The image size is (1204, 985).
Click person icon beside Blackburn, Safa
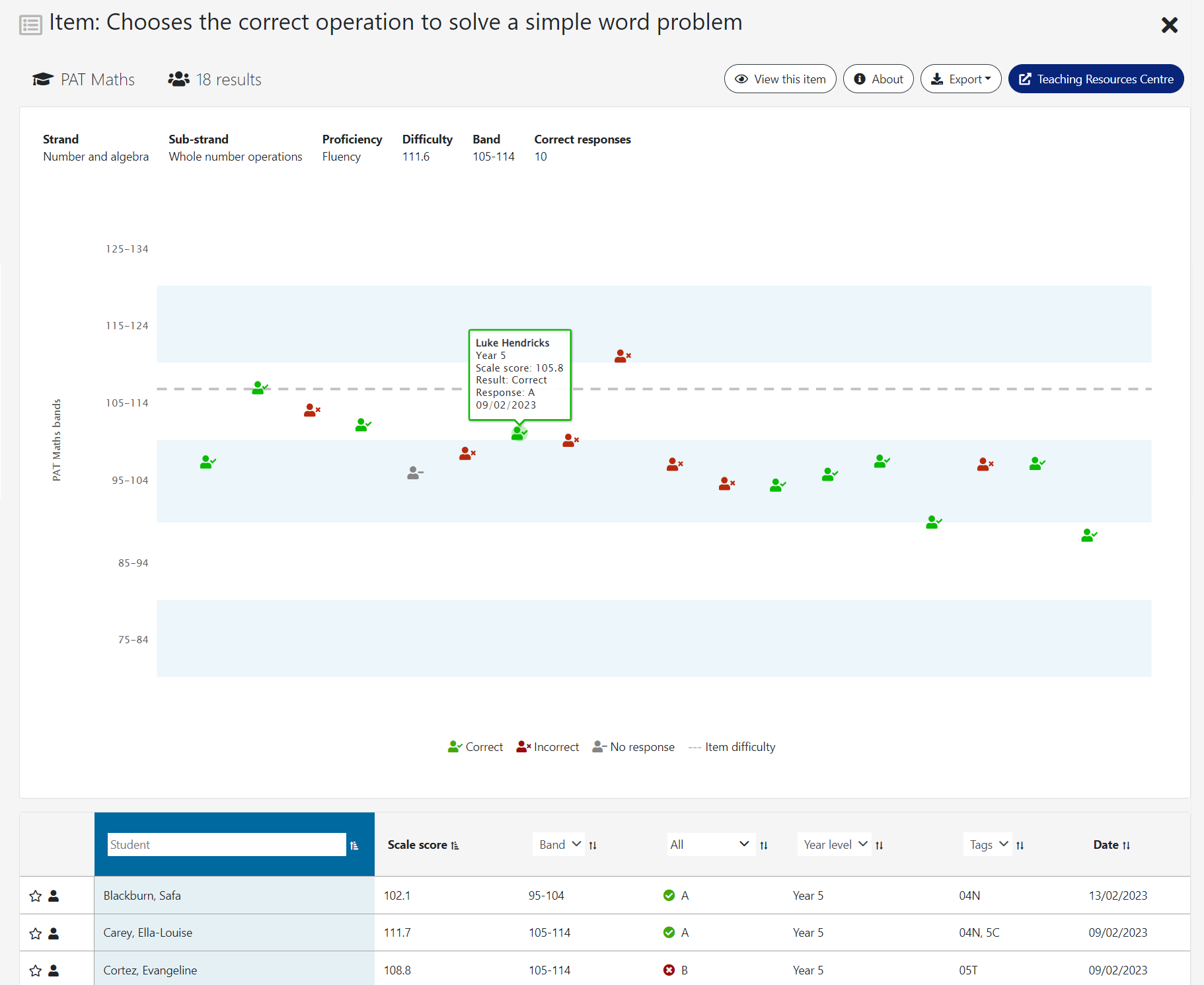click(x=54, y=896)
